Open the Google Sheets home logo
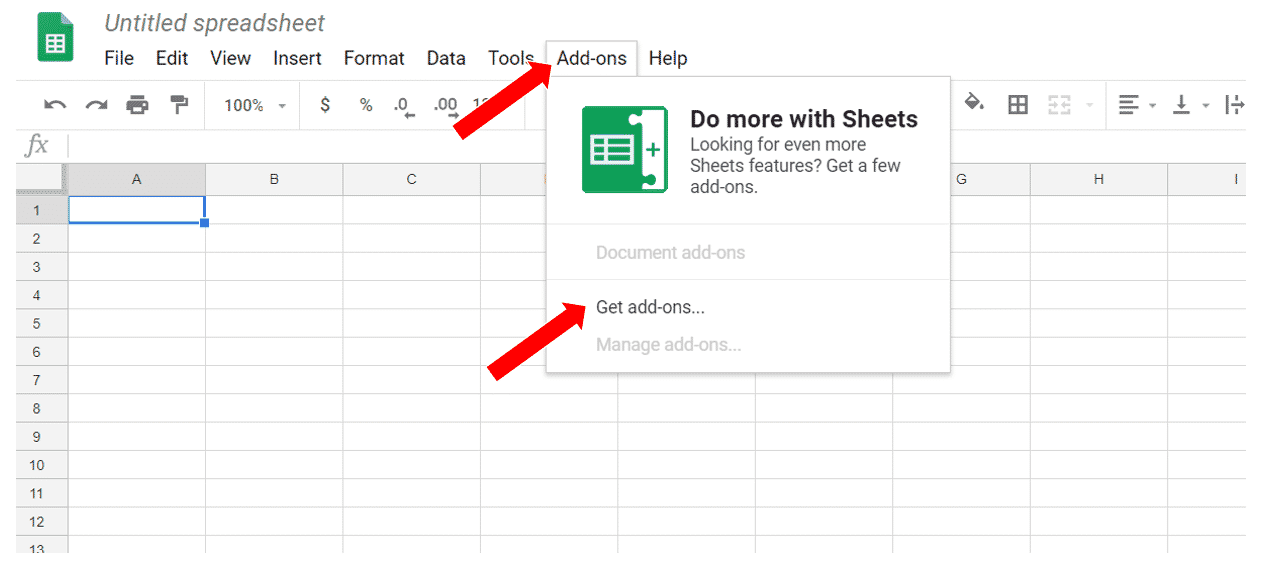The width and height of the screenshot is (1274, 575). (x=55, y=38)
